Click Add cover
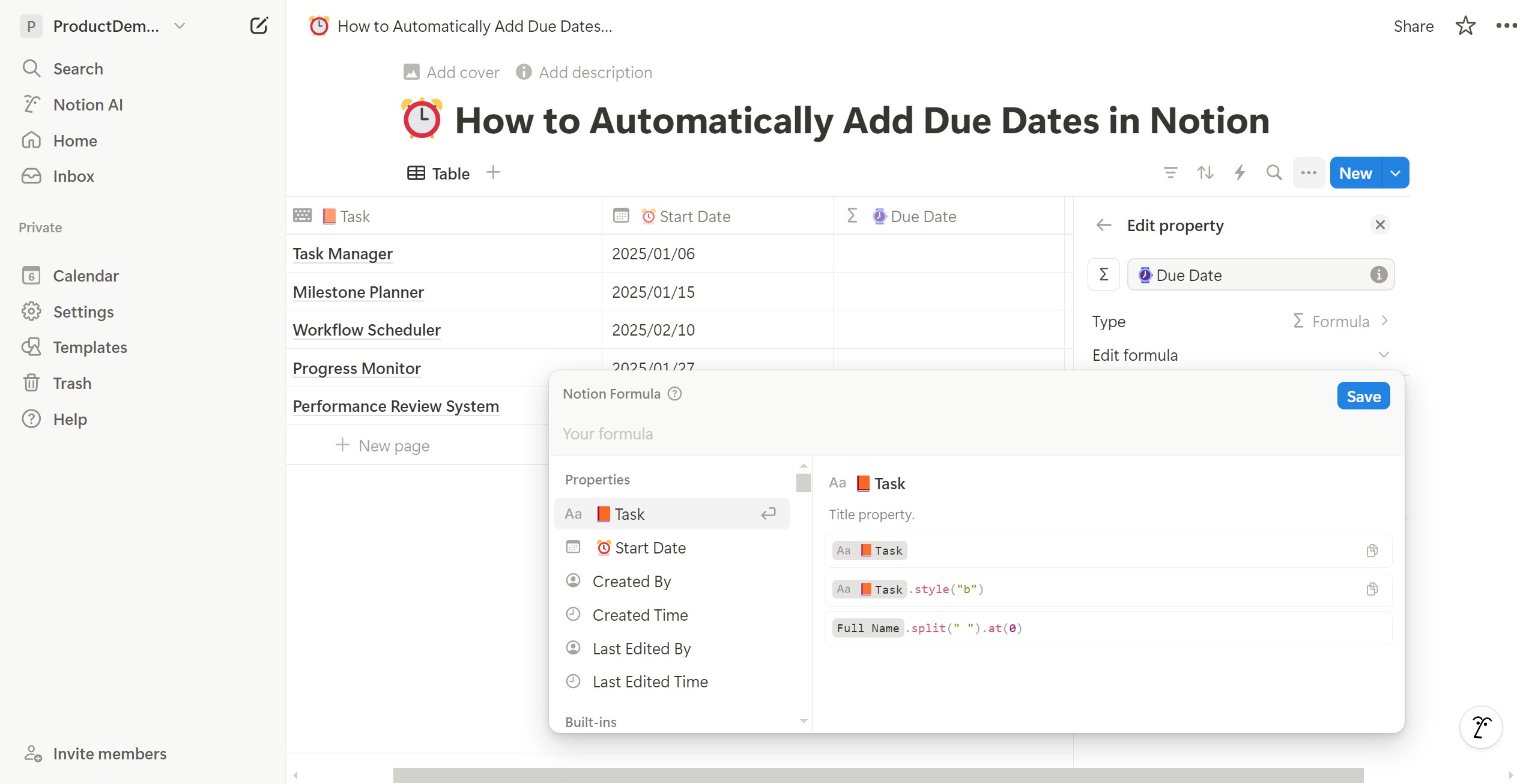Viewport: 1538px width, 784px height. pyautogui.click(x=451, y=72)
